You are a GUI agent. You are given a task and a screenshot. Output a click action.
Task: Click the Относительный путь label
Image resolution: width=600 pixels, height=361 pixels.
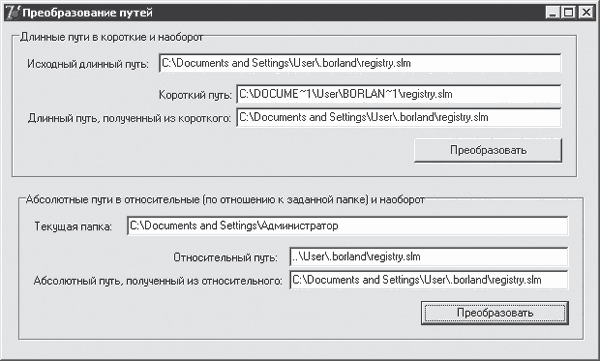click(x=225, y=257)
